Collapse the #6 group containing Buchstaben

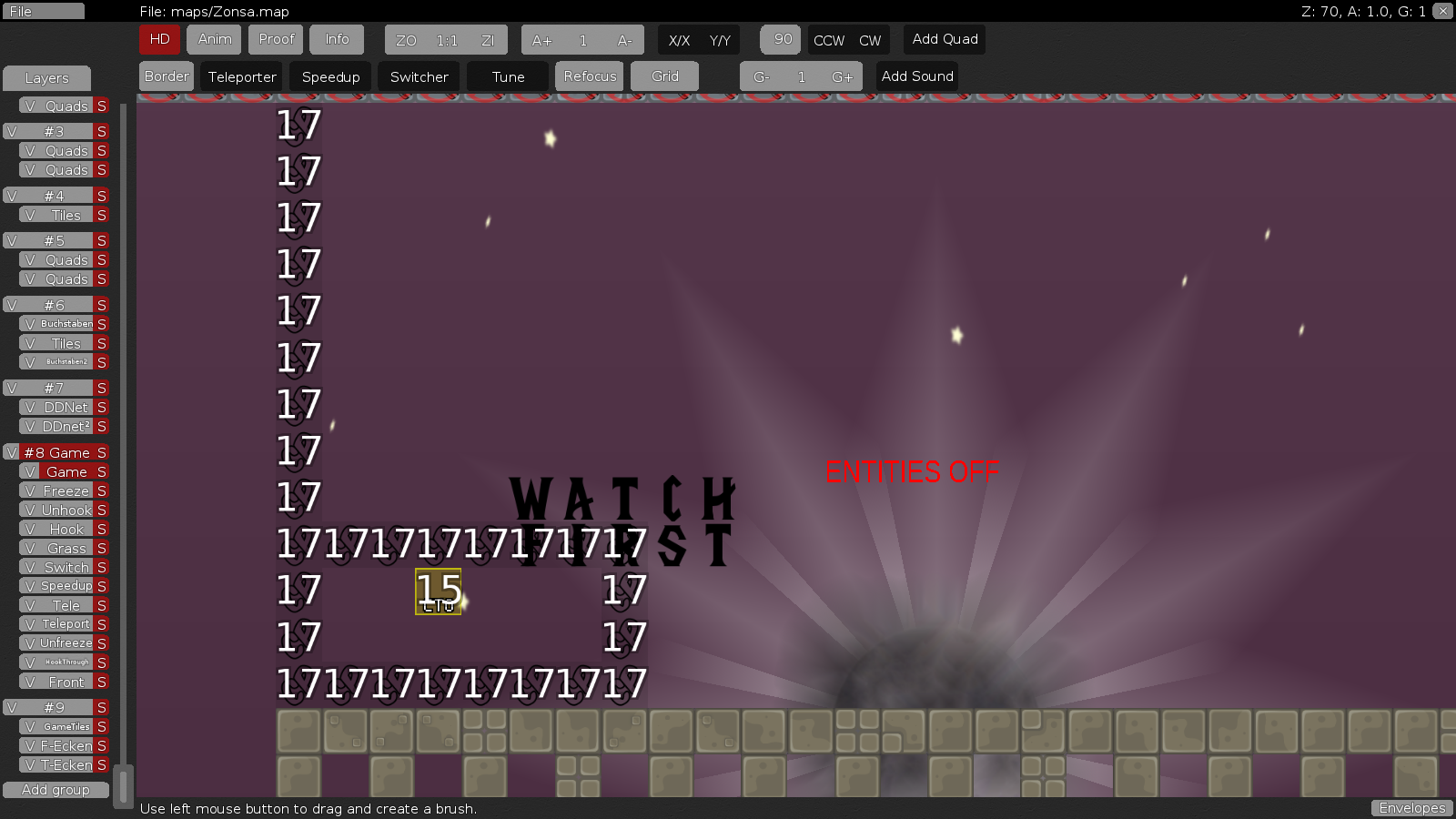pos(55,305)
